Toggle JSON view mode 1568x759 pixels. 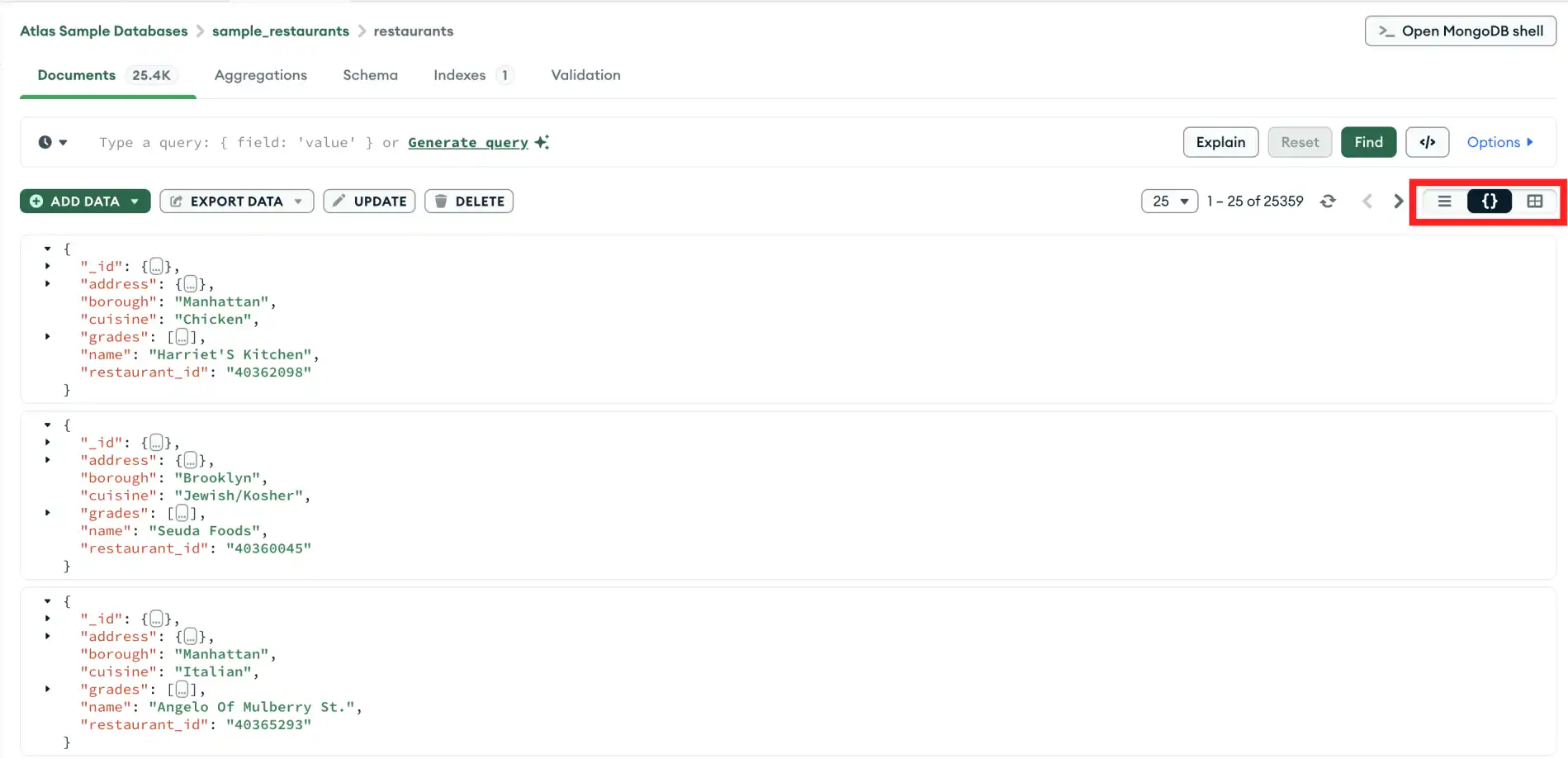[1489, 201]
